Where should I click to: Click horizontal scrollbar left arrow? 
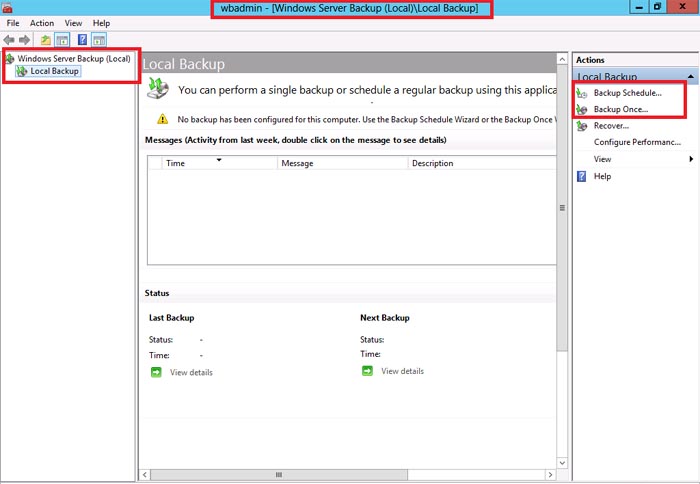click(144, 475)
